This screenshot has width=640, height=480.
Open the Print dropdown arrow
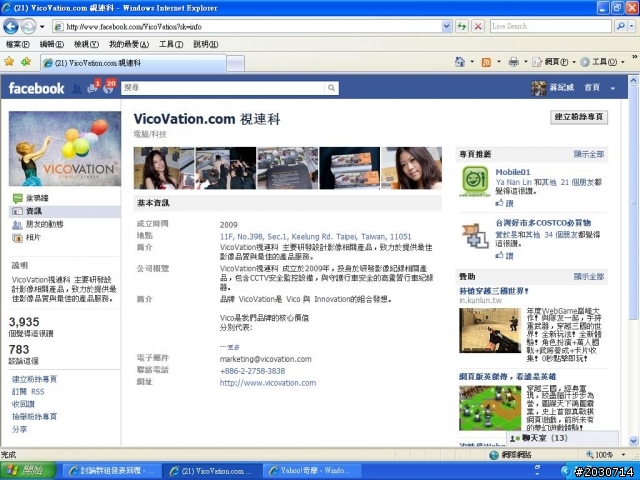525,62
